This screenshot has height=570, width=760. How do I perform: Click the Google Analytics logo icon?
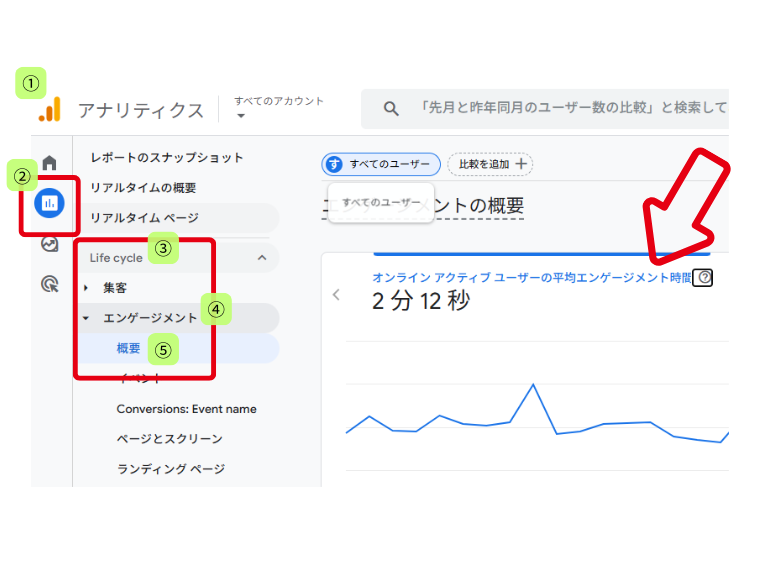click(x=50, y=109)
